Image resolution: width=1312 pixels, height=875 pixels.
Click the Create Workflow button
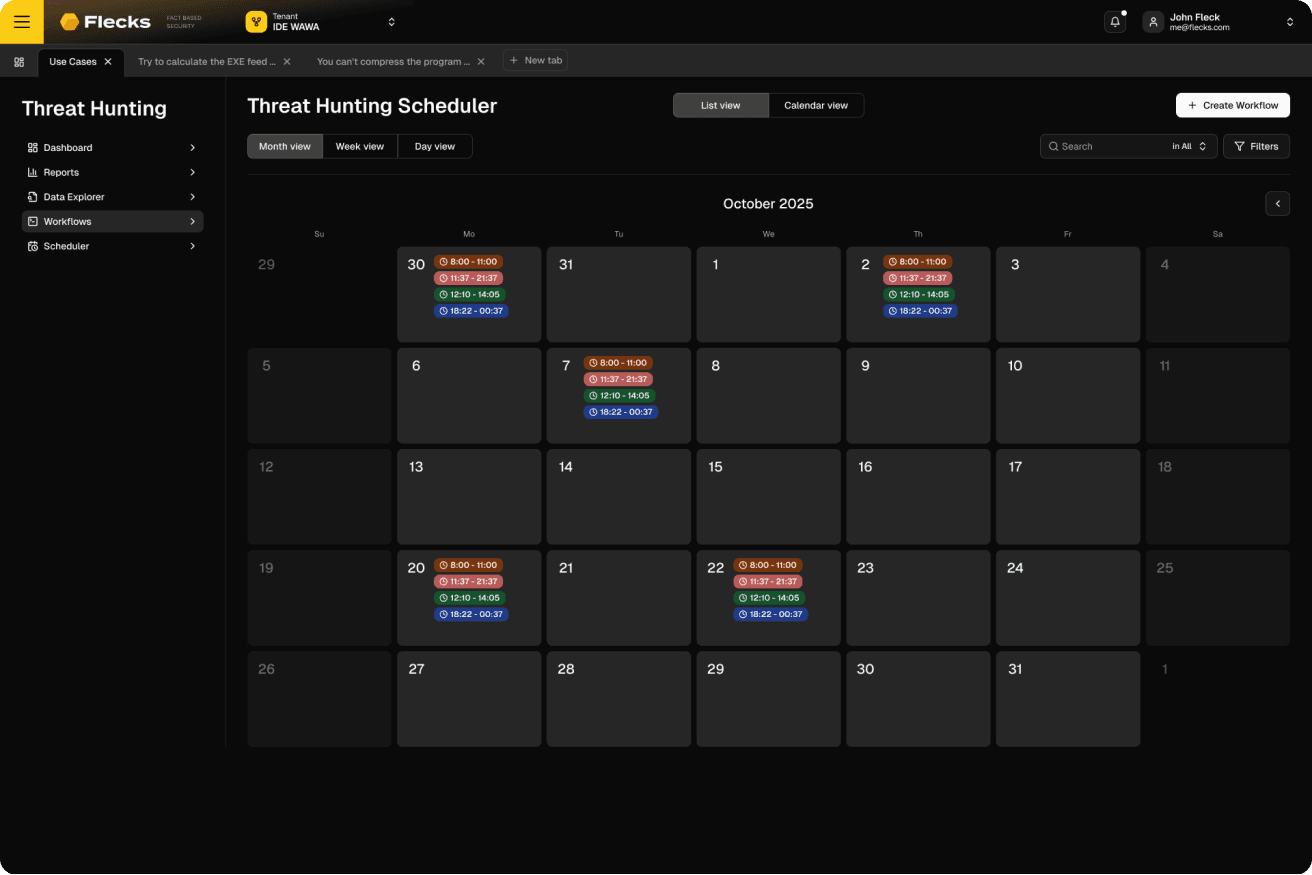click(x=1232, y=105)
